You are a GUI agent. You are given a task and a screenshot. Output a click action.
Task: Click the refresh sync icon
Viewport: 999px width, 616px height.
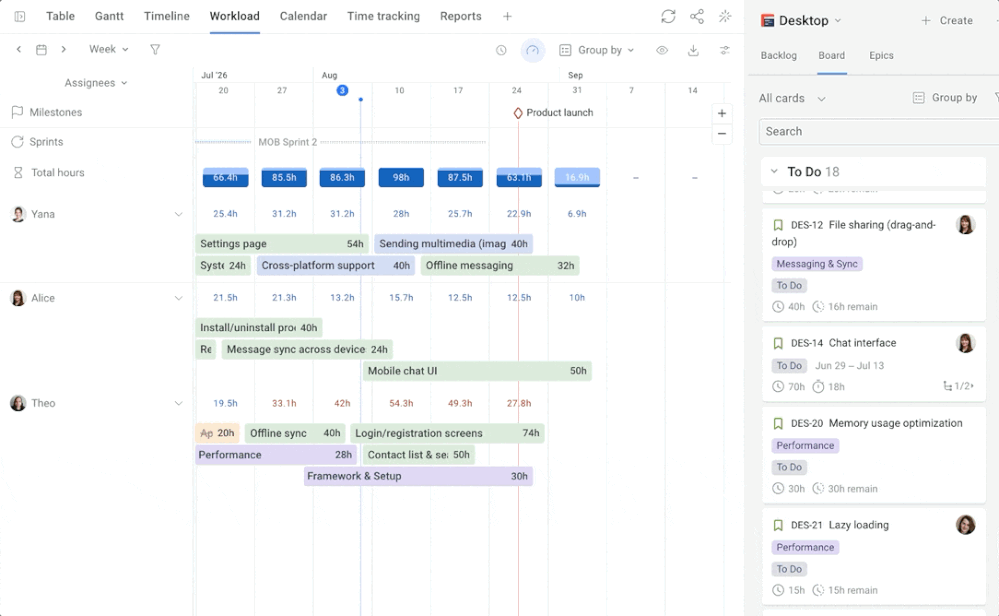[x=668, y=17]
